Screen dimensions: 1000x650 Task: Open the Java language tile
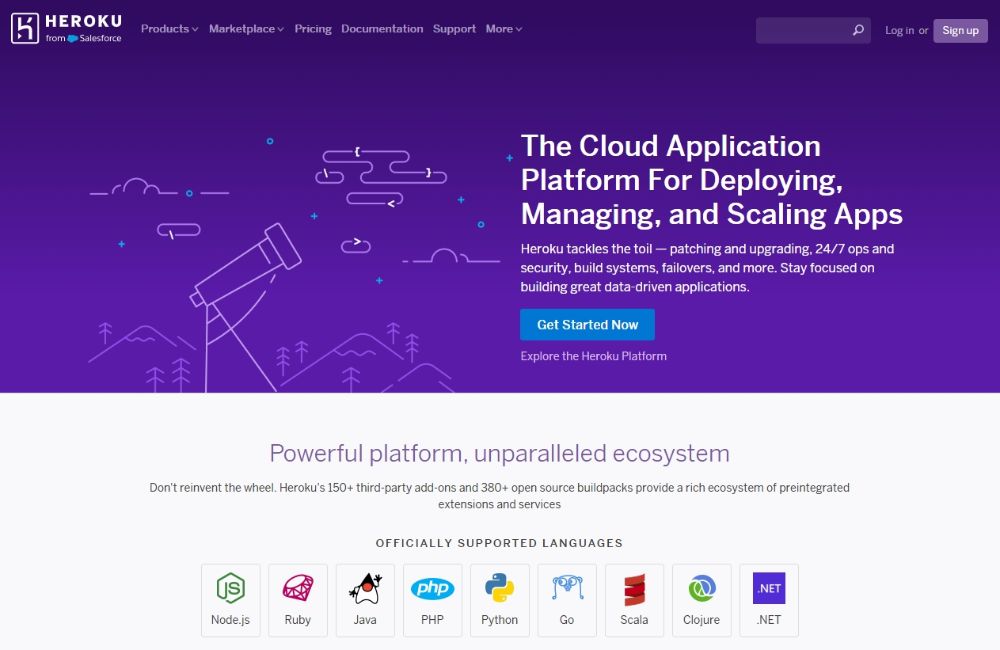(365, 600)
